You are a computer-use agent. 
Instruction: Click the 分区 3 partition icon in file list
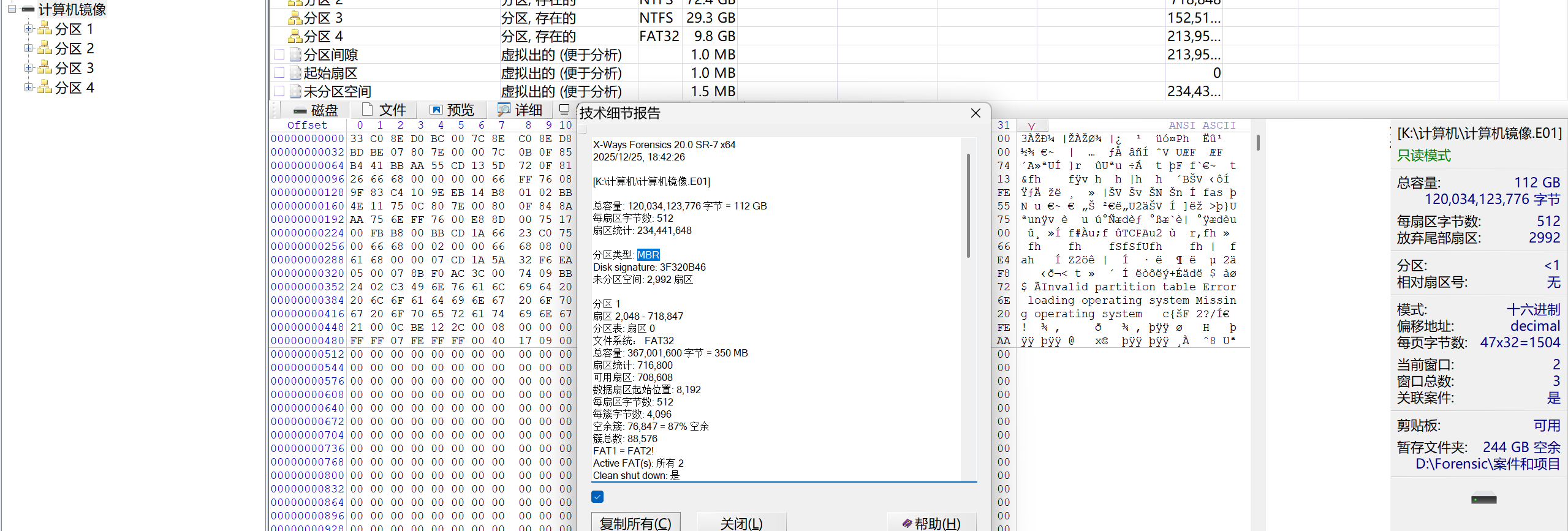[295, 18]
